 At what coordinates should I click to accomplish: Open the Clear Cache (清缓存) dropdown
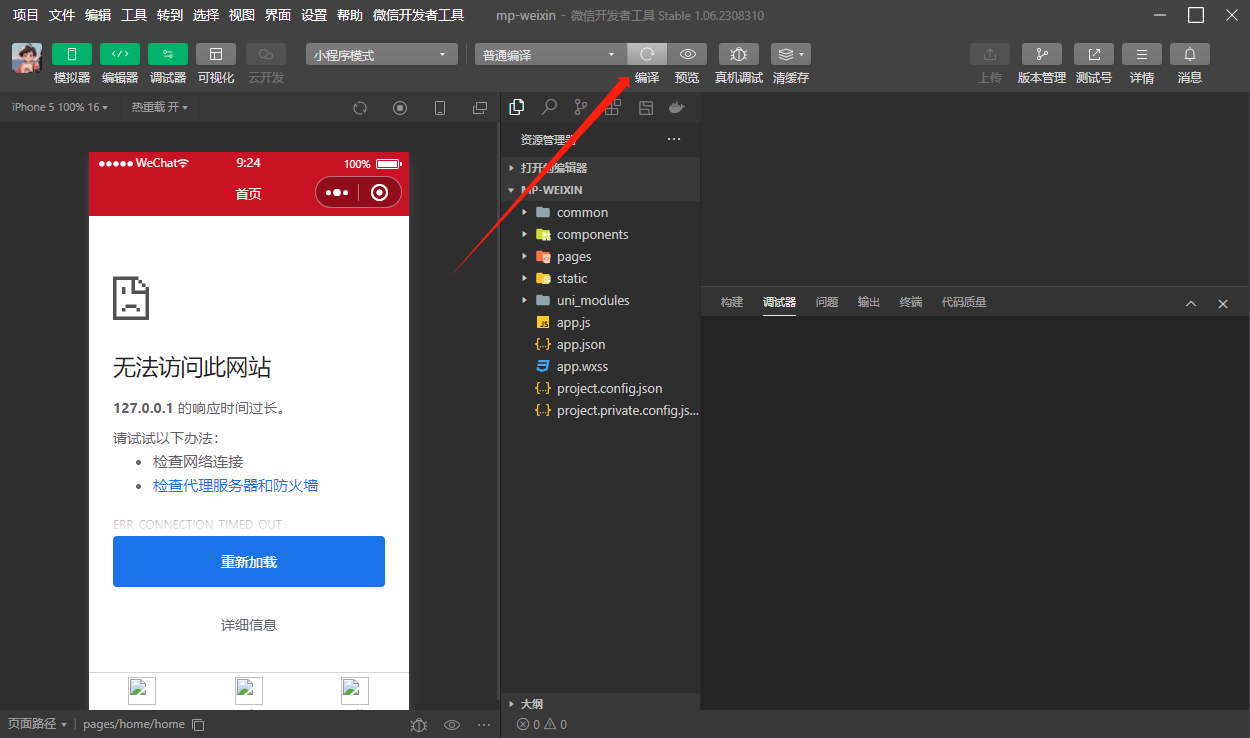click(791, 54)
